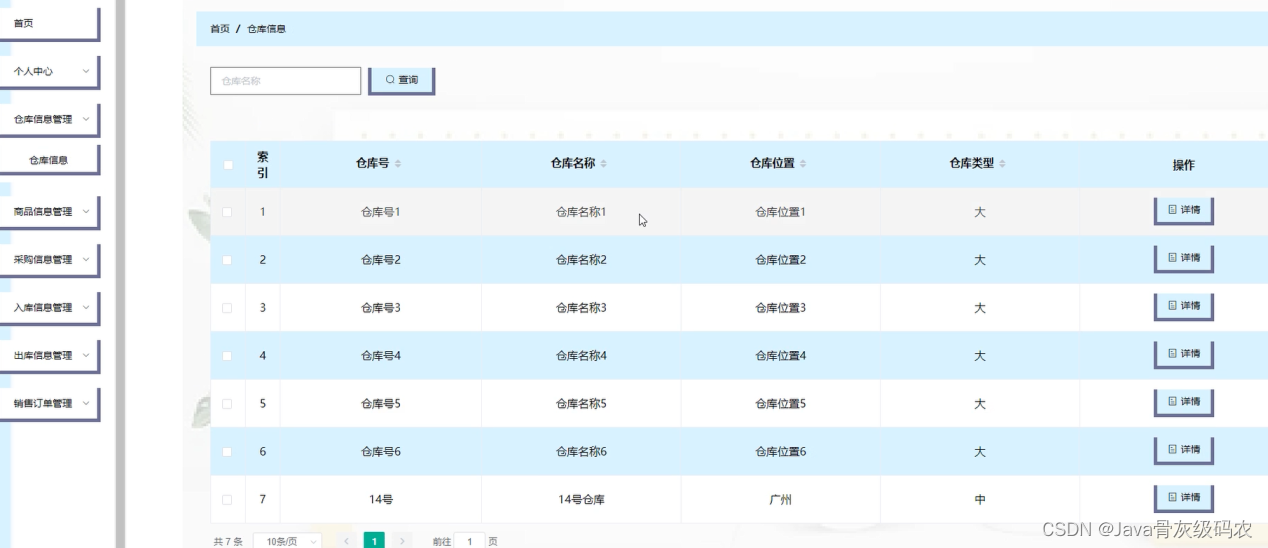
Task: Check the checkbox for row 14号
Action: (x=227, y=500)
